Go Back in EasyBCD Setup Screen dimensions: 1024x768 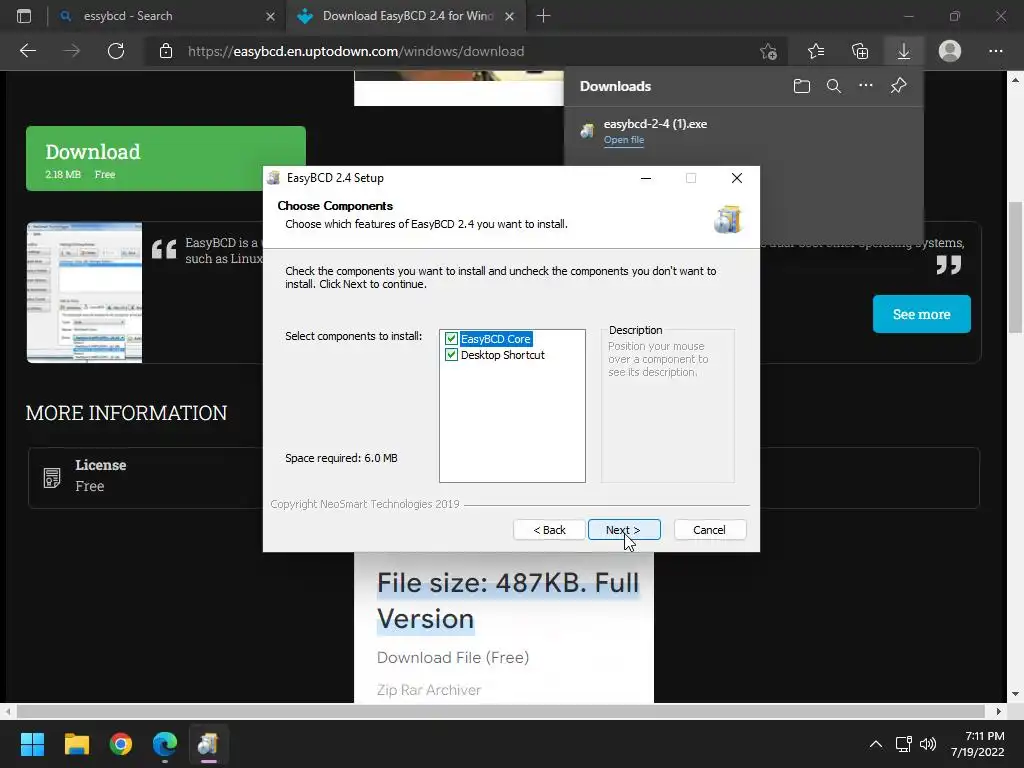[x=549, y=530]
